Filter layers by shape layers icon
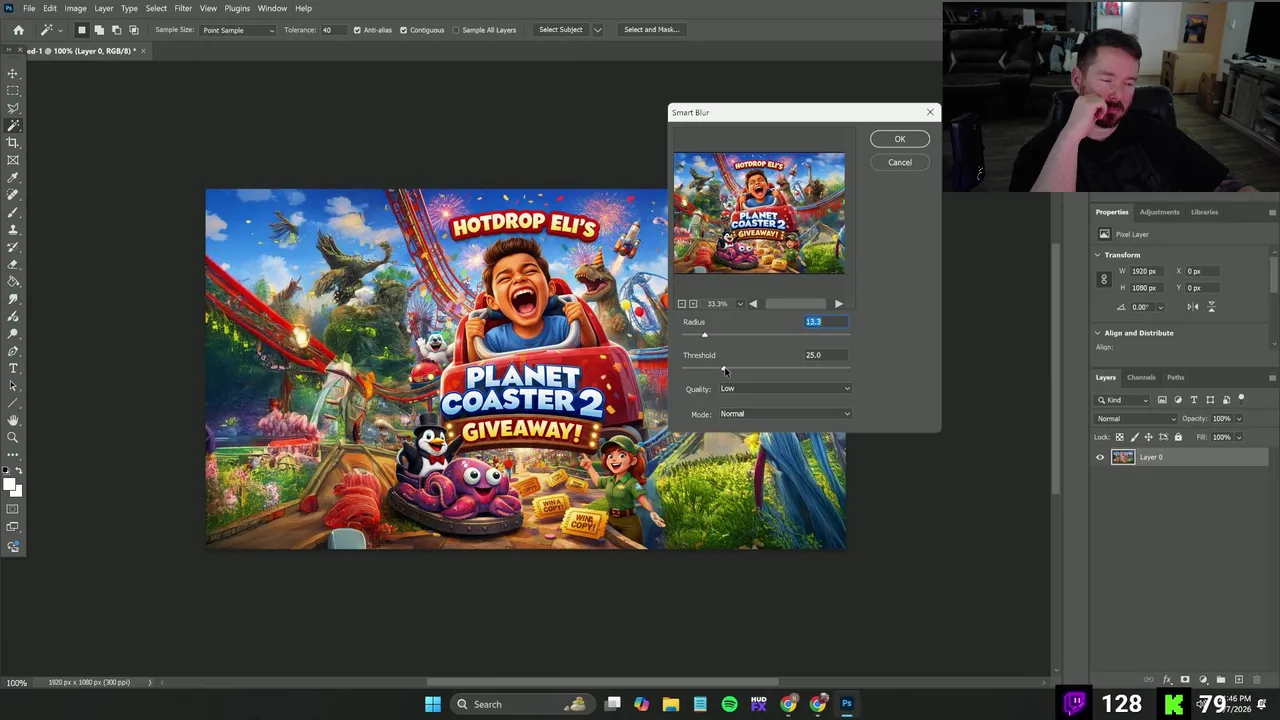 tap(1210, 400)
